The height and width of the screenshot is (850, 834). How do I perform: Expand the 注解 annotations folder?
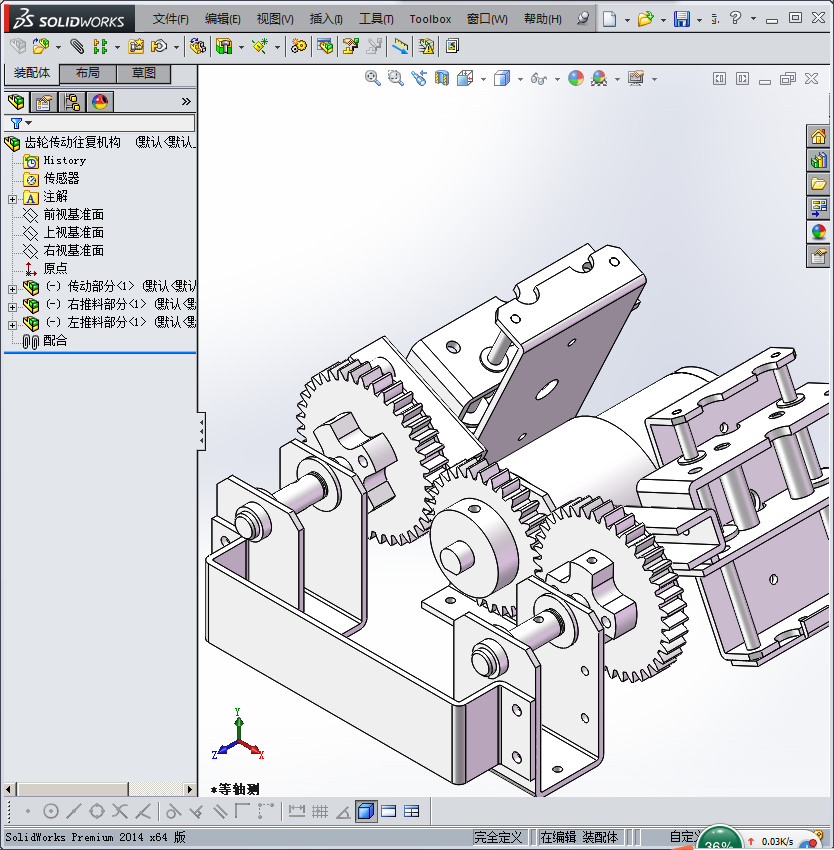(12, 199)
